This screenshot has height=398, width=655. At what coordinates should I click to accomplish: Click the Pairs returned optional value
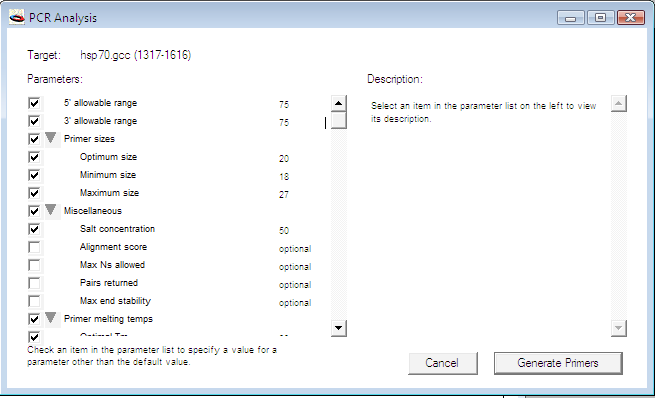pos(295,285)
